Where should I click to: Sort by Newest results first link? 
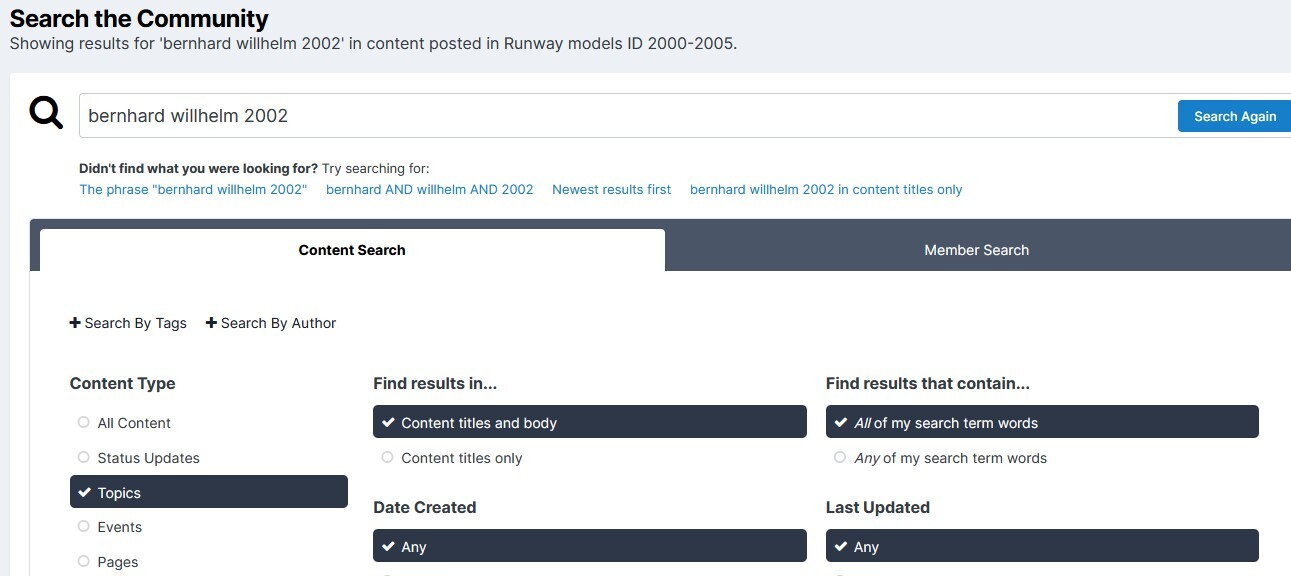(x=611, y=189)
